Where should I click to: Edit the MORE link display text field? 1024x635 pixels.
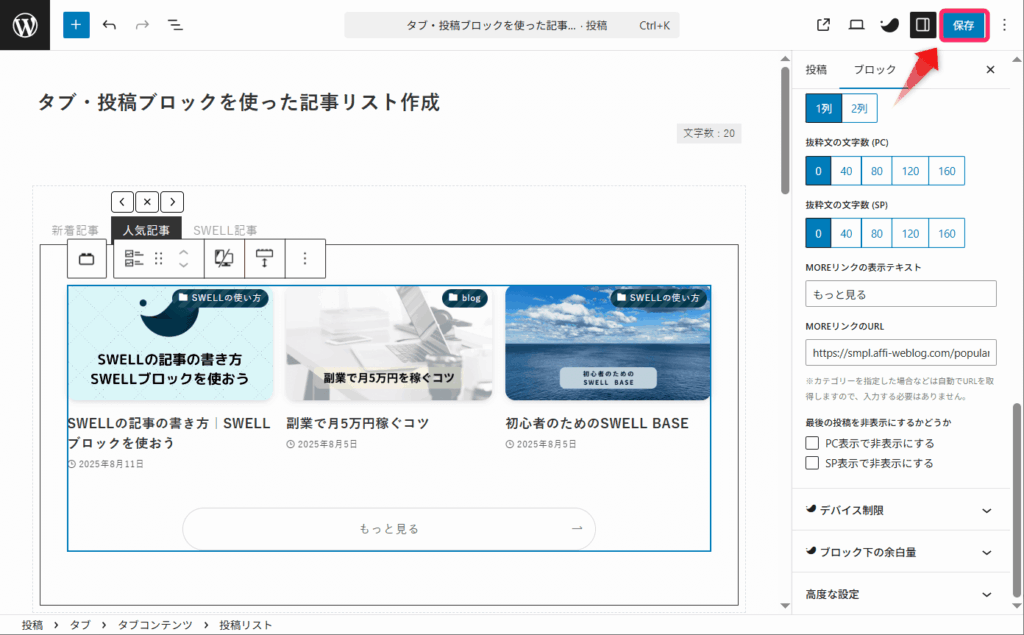pos(901,294)
